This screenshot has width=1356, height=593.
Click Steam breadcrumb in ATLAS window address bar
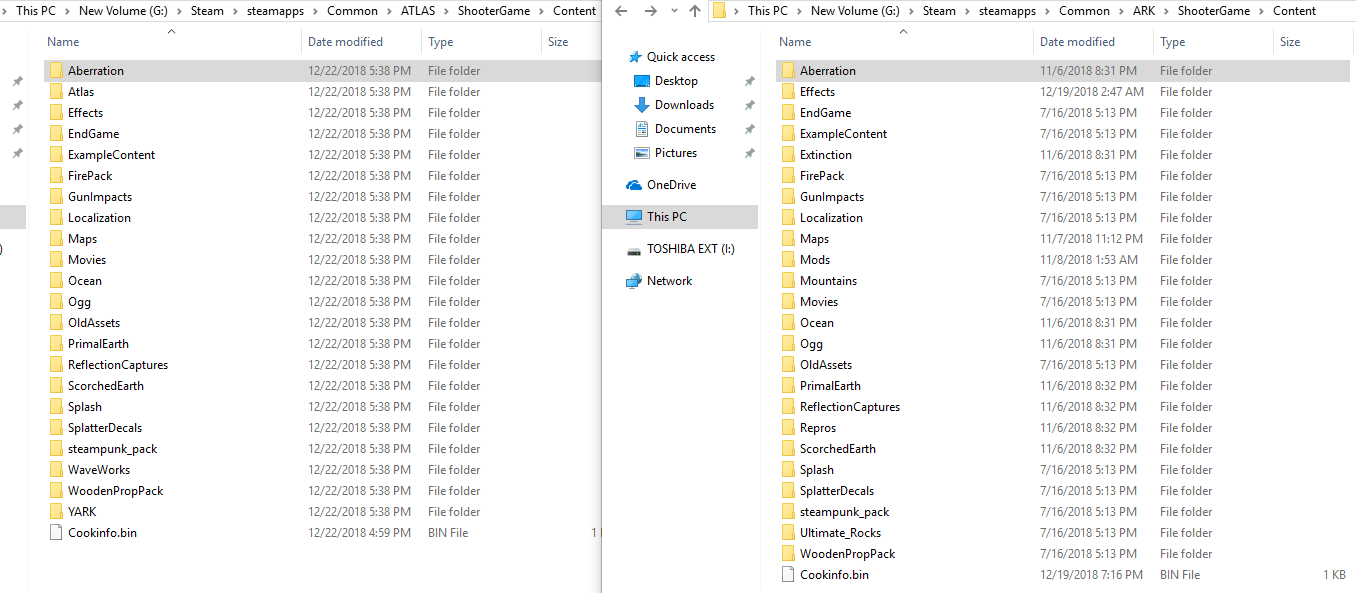point(208,11)
